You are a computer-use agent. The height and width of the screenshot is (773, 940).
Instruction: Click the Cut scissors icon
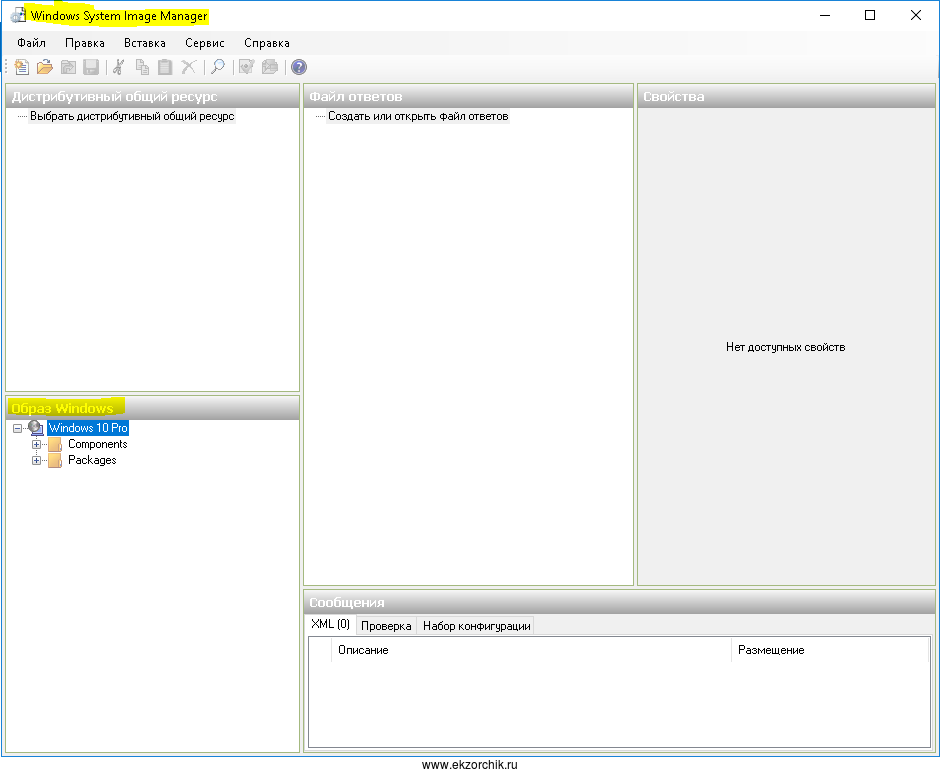(119, 67)
